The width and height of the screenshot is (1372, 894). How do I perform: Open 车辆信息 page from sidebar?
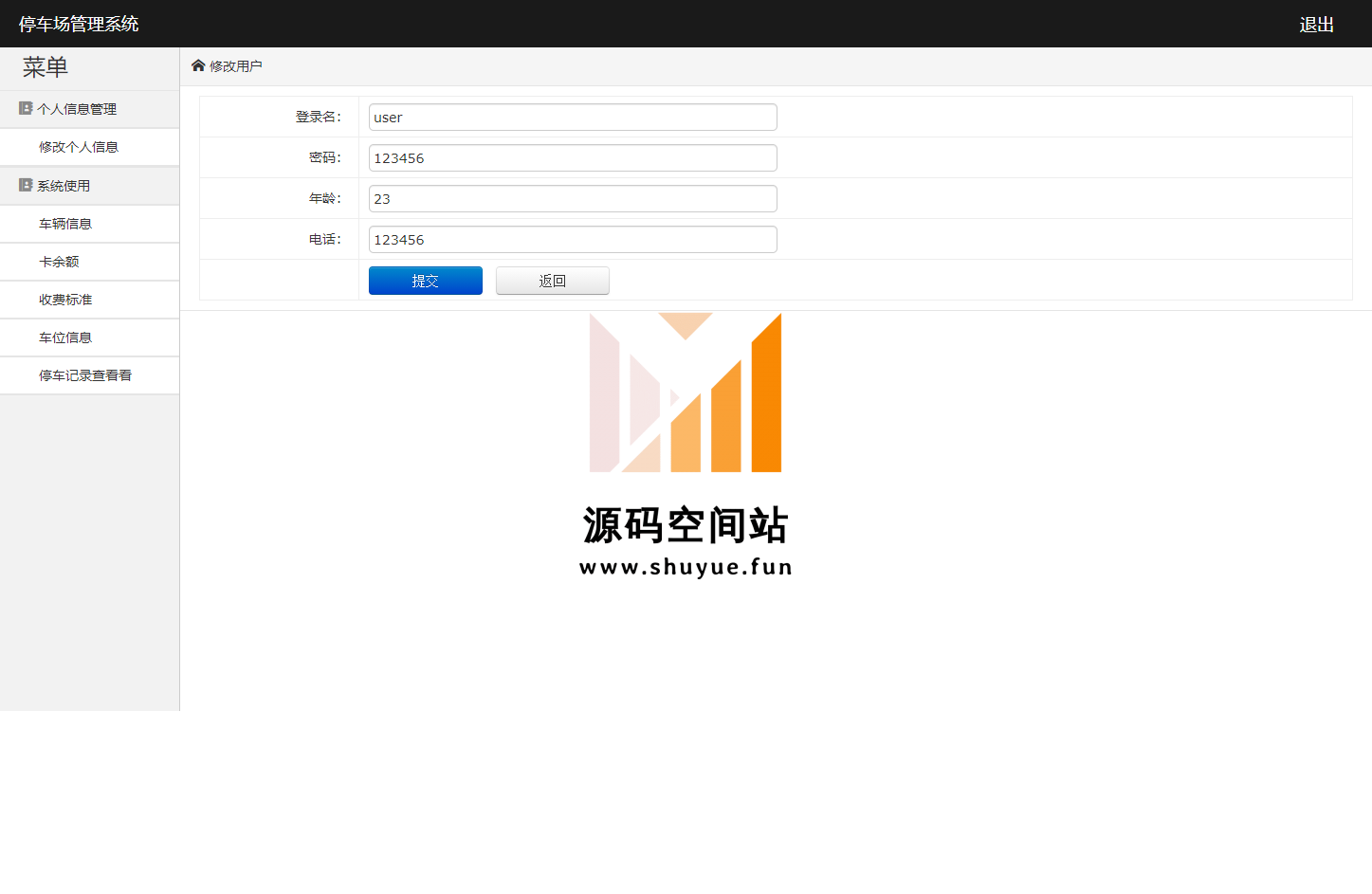tap(89, 224)
